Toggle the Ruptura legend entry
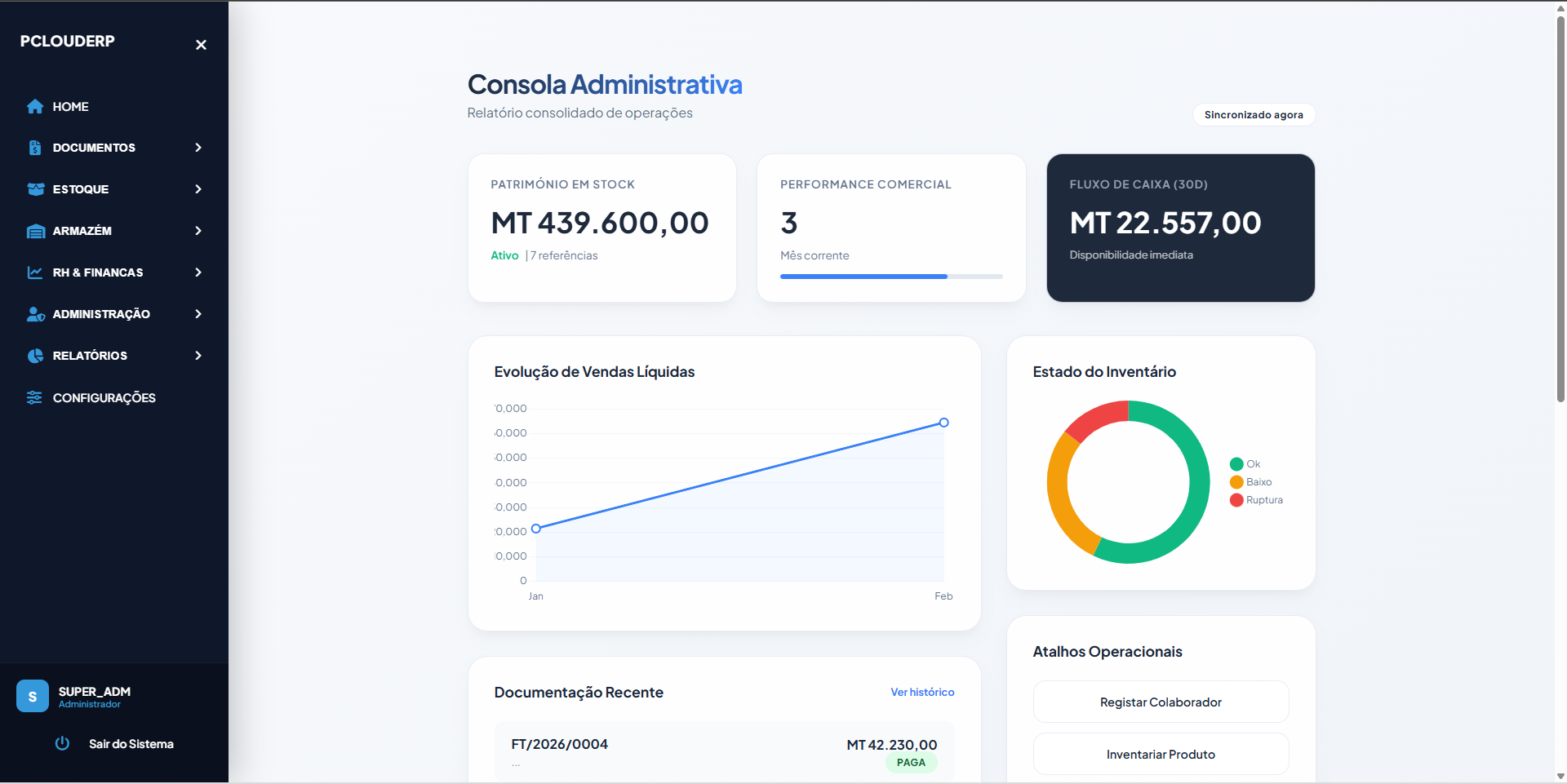 pyautogui.click(x=1256, y=500)
